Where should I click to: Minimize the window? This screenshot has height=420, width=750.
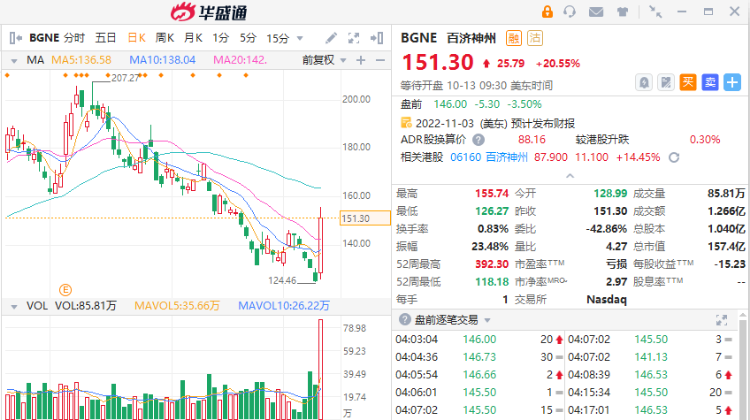682,11
